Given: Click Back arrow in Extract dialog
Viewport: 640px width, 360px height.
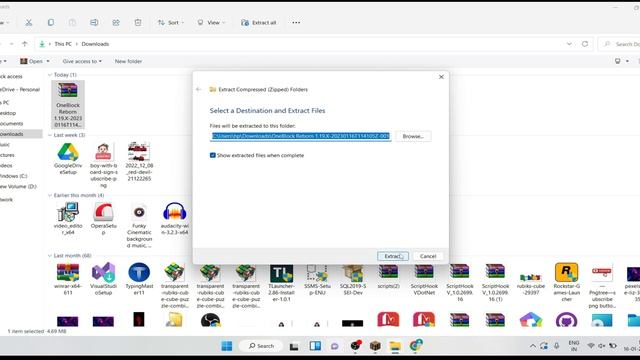Looking at the screenshot, I should pos(199,89).
